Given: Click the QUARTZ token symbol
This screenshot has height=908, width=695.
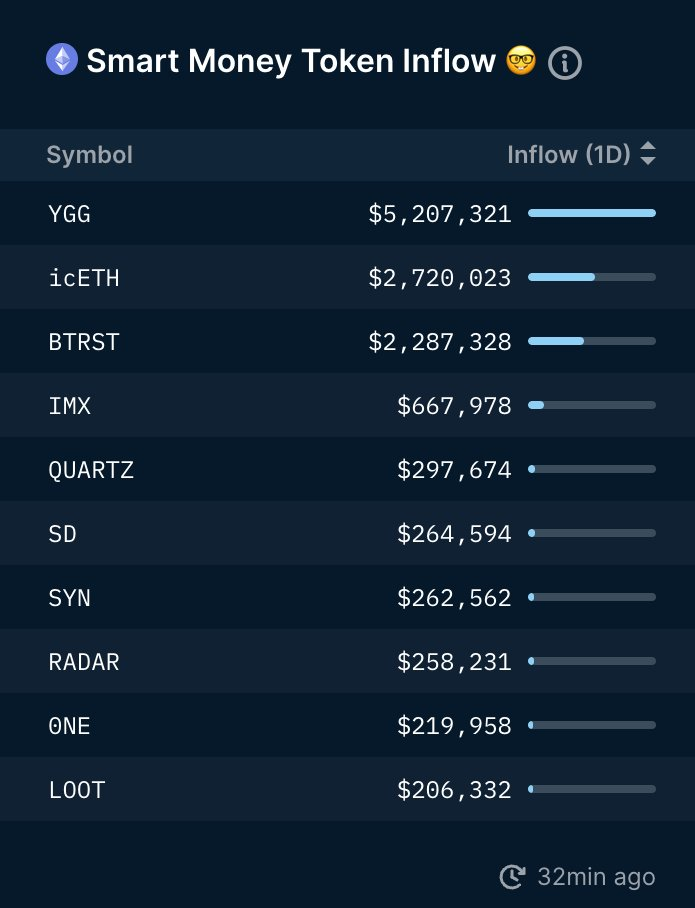Looking at the screenshot, I should click(x=91, y=469).
